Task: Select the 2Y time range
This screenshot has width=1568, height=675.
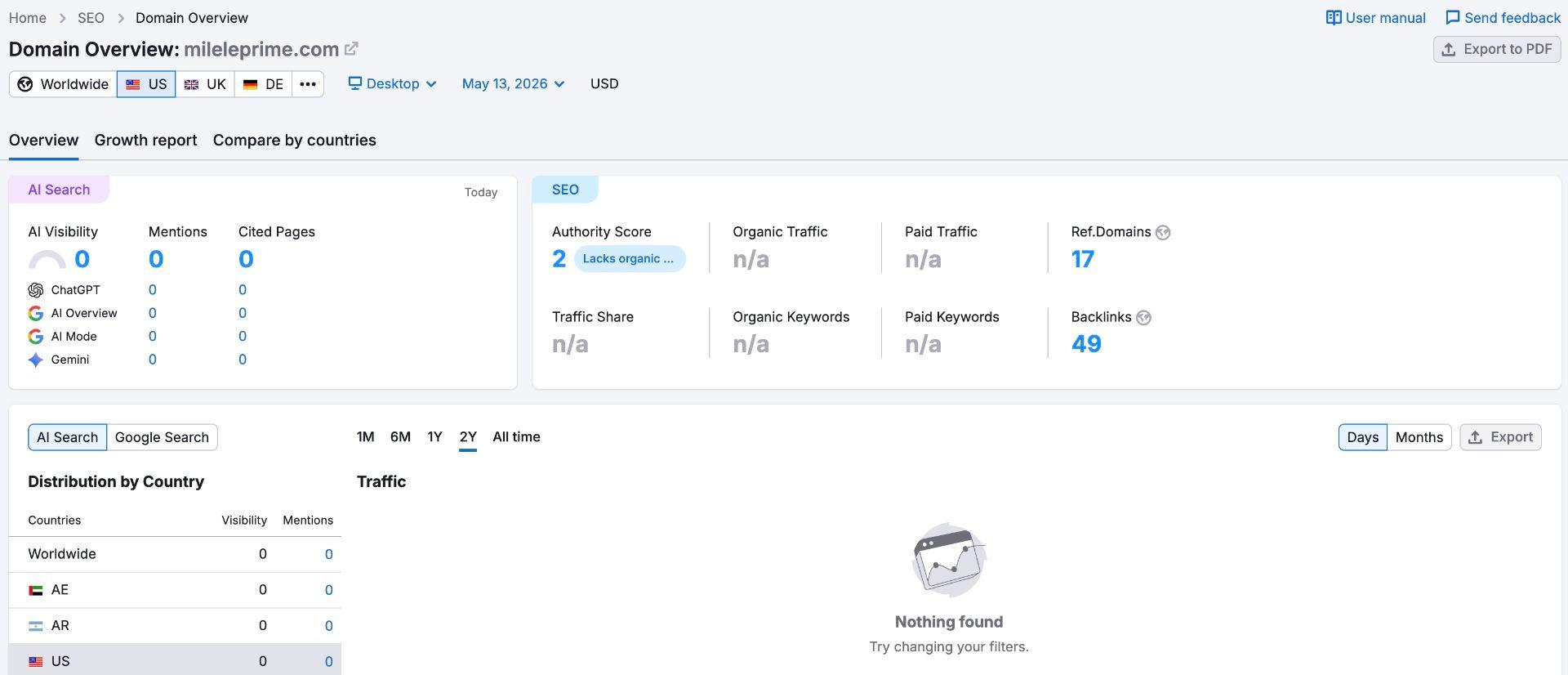Action: (468, 437)
